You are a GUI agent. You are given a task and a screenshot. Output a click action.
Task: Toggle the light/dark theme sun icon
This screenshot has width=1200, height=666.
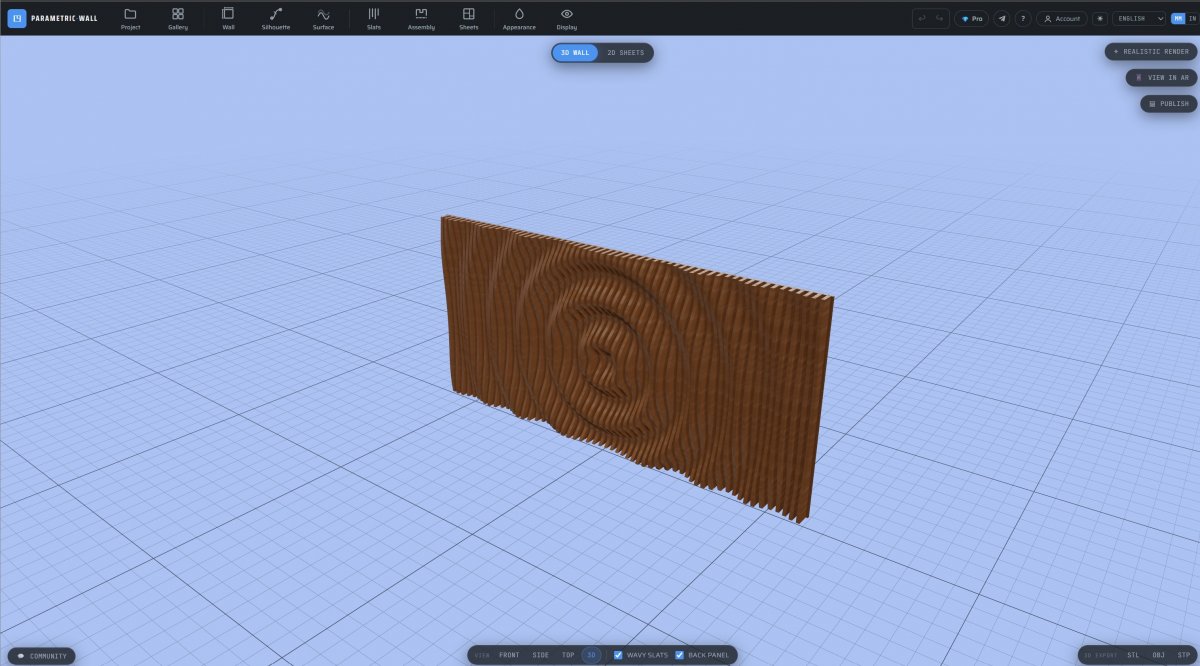pyautogui.click(x=1100, y=18)
